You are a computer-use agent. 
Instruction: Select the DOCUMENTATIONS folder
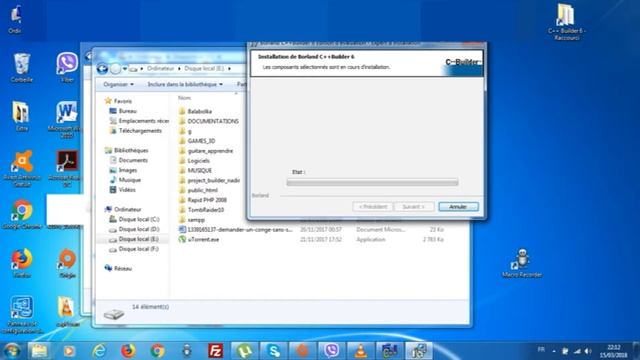coord(209,121)
